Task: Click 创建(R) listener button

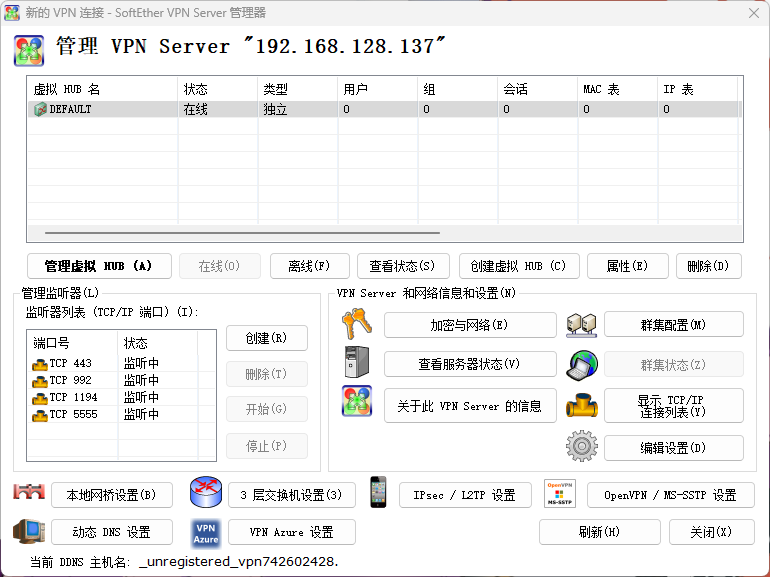Action: [267, 338]
